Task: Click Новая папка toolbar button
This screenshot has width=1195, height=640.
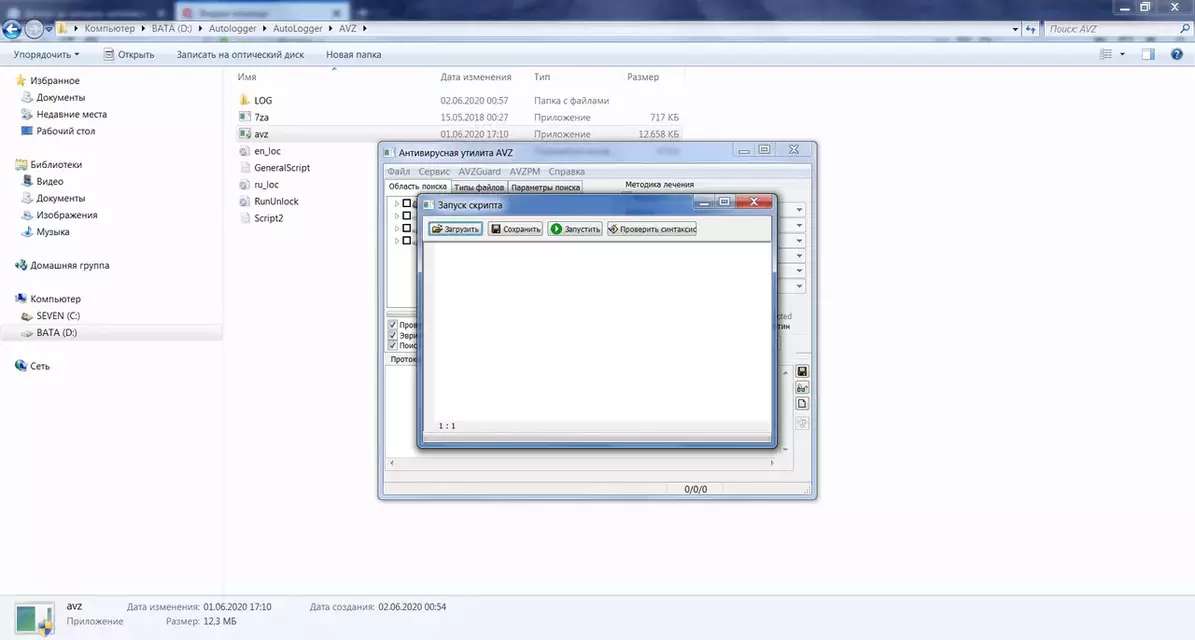Action: (x=354, y=55)
